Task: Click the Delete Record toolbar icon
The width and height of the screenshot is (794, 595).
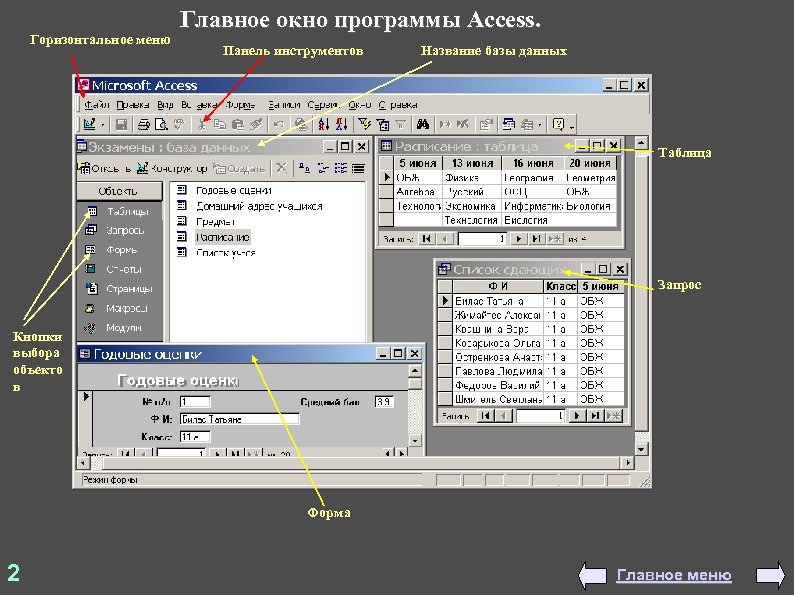Action: click(x=462, y=124)
